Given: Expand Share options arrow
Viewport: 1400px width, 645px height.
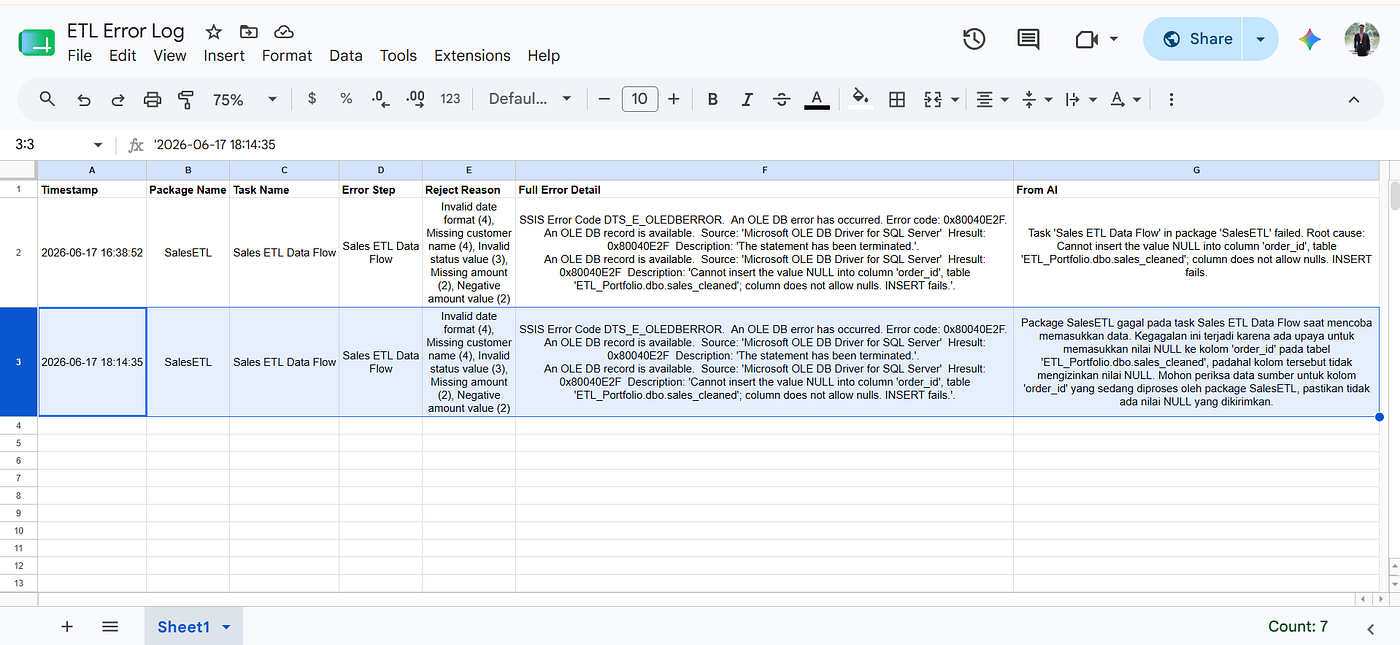Looking at the screenshot, I should [x=1261, y=39].
